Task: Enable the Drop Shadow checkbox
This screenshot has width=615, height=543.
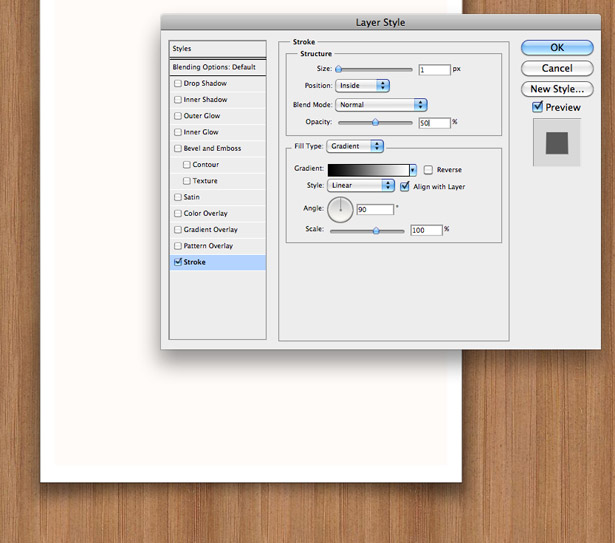Action: point(178,84)
